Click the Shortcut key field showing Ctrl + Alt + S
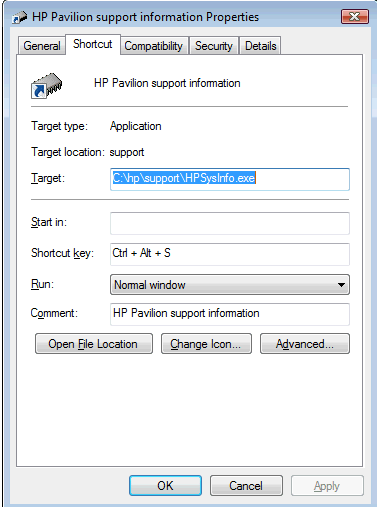Image resolution: width=377 pixels, height=507 pixels. click(230, 254)
